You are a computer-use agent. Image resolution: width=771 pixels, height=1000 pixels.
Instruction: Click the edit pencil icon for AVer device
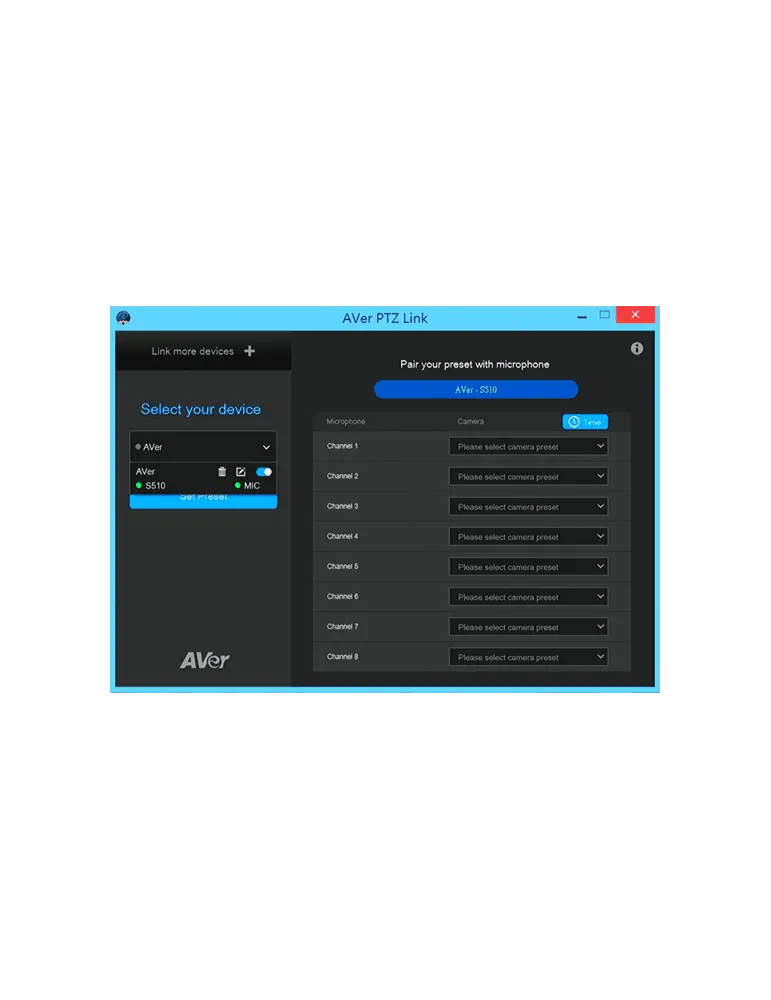(x=240, y=471)
